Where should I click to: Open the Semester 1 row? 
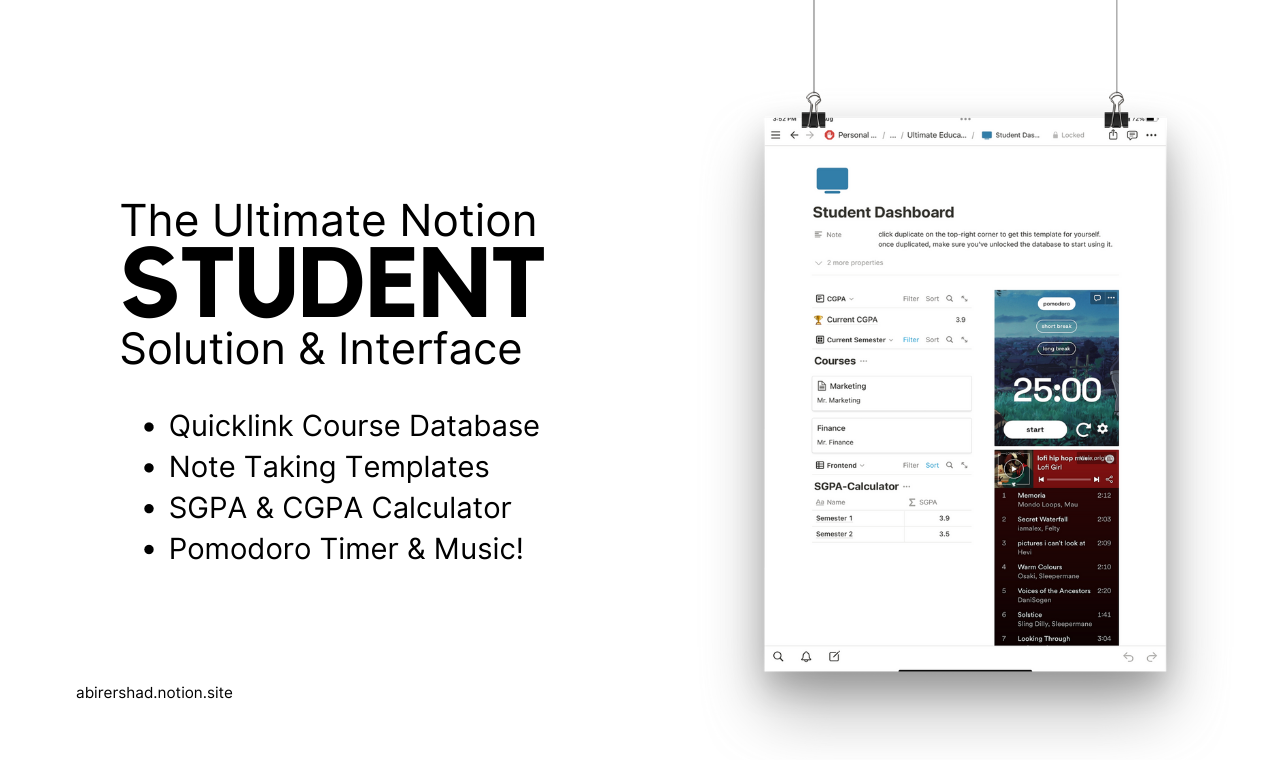tap(891, 518)
